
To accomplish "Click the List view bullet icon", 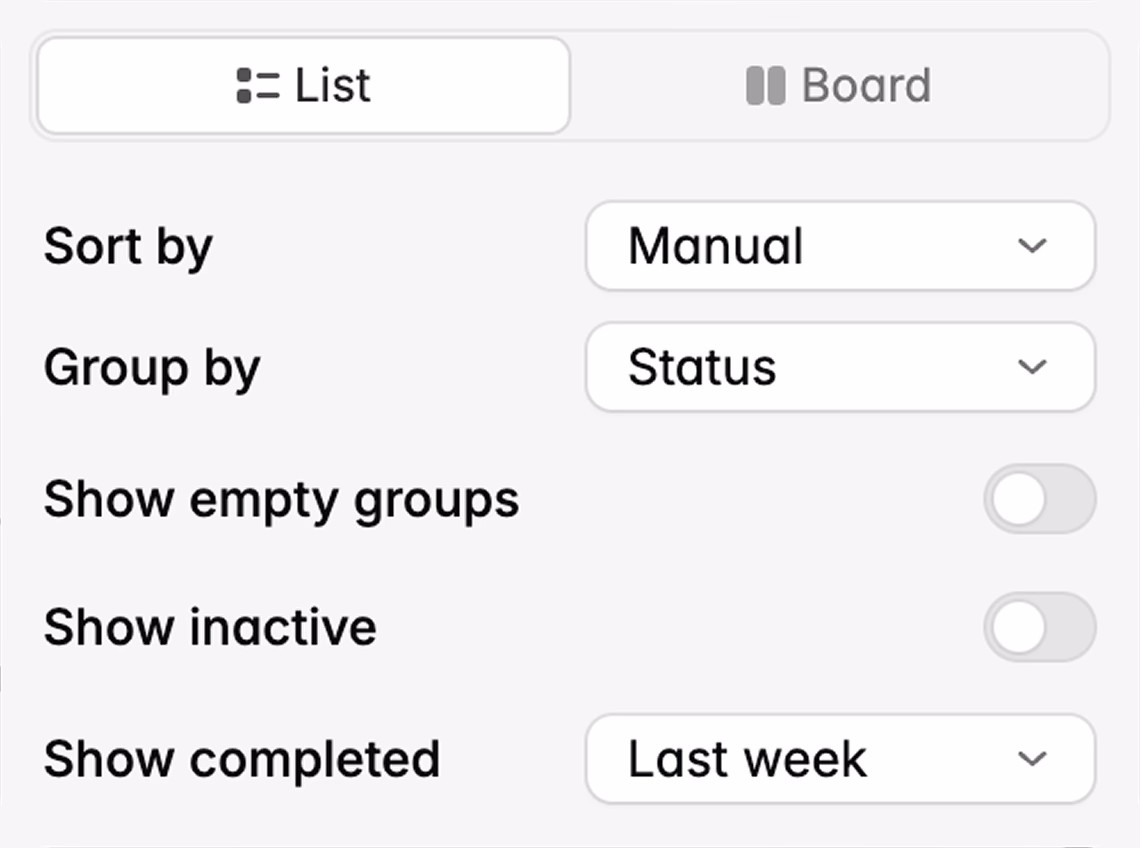I will pyautogui.click(x=258, y=85).
